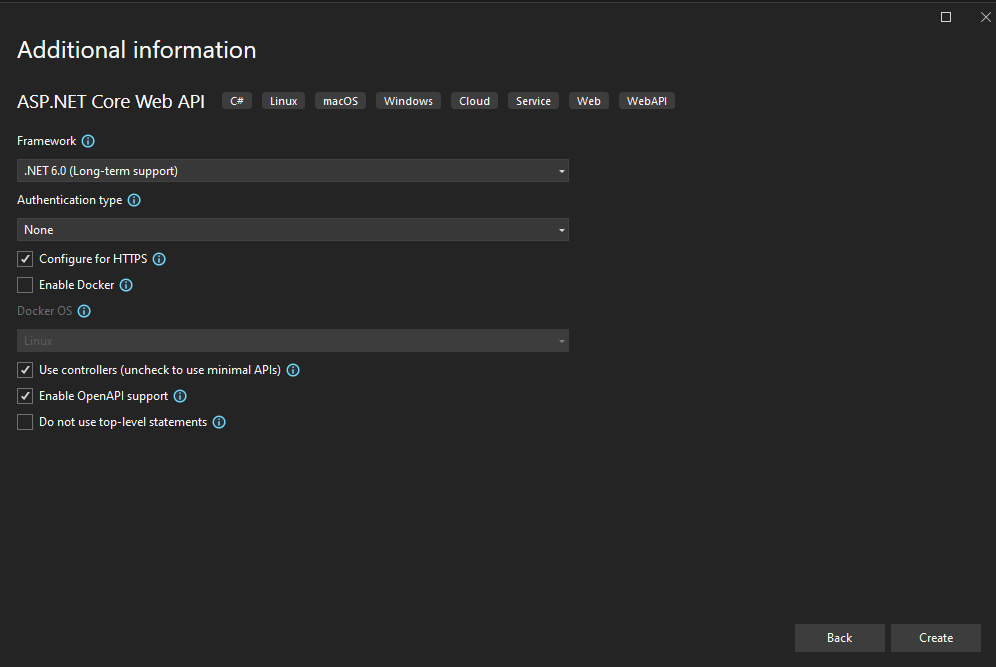Image resolution: width=996 pixels, height=667 pixels.
Task: Check Do not use top-level statements
Action: tap(25, 422)
